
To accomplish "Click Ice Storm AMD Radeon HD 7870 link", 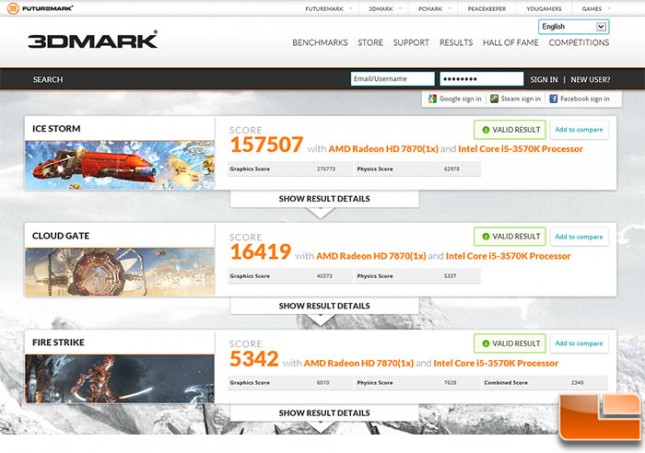I will (383, 149).
